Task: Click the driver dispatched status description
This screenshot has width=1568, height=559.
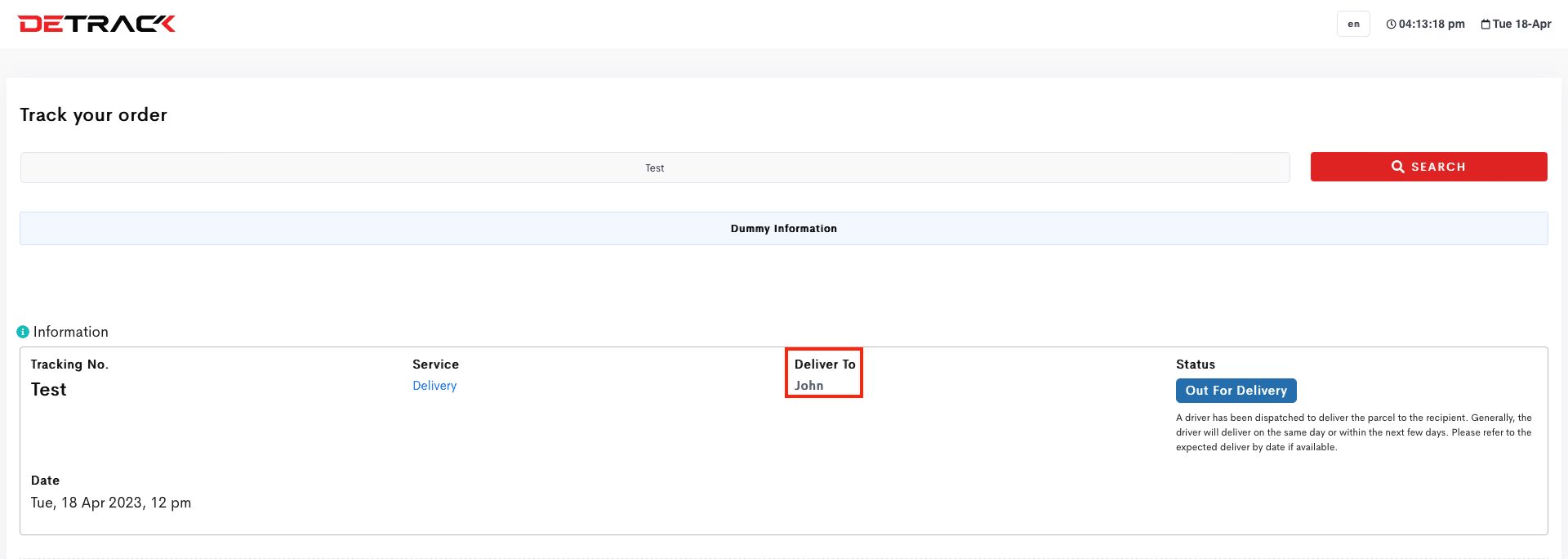Action: coord(1354,432)
